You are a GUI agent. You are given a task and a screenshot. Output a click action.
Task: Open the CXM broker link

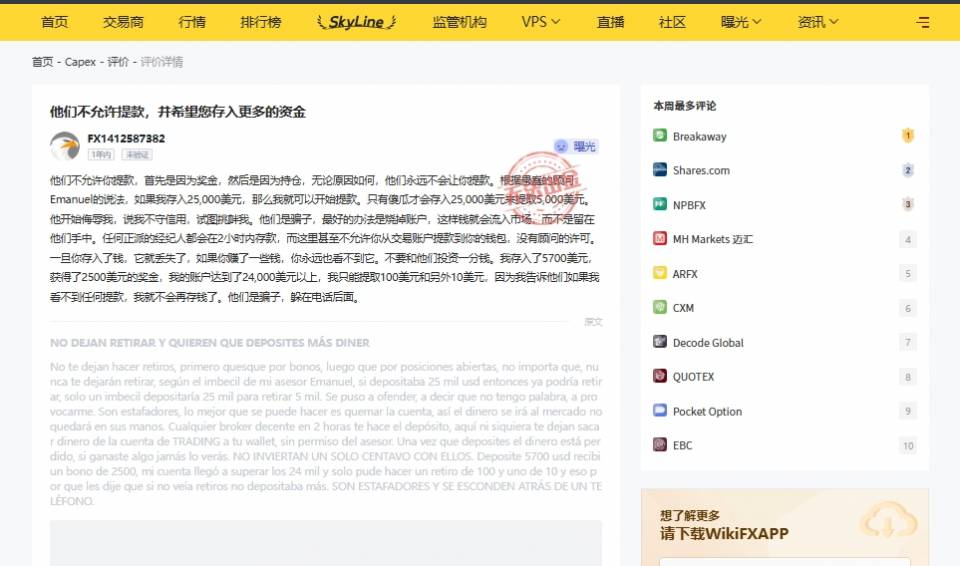pos(683,308)
